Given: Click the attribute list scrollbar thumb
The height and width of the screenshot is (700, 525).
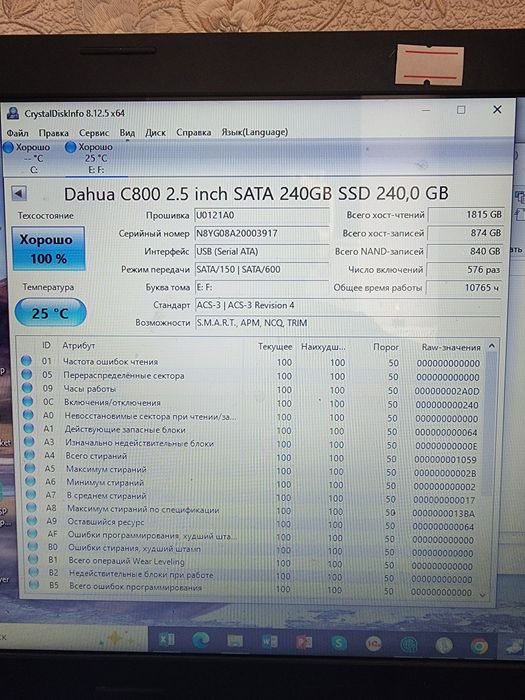Looking at the screenshot, I should [x=490, y=424].
